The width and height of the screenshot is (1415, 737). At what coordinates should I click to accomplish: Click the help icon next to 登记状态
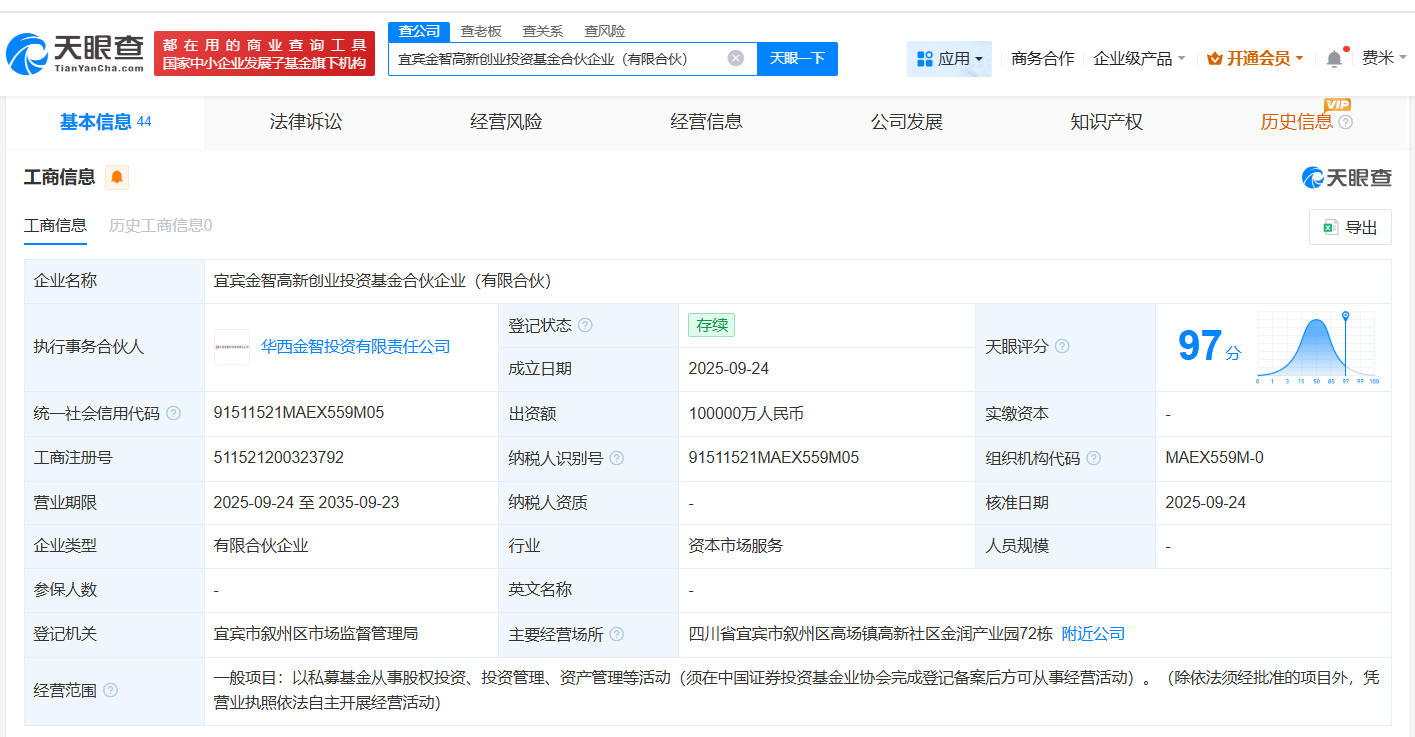point(588,325)
